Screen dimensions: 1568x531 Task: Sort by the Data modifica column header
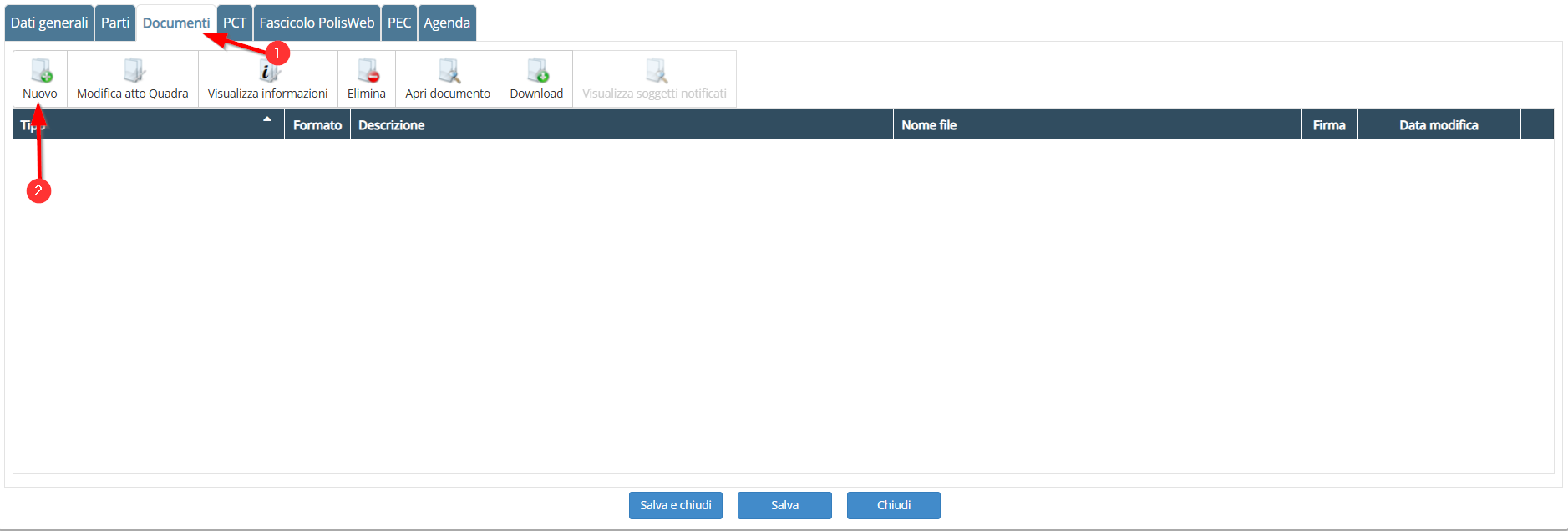click(1439, 125)
